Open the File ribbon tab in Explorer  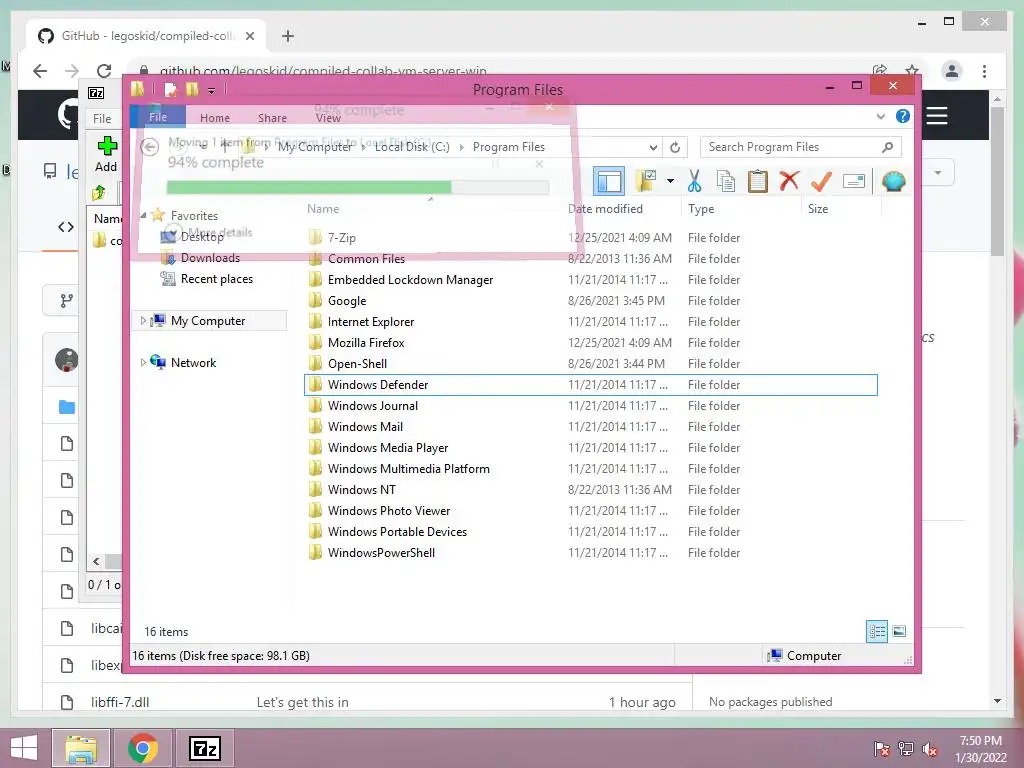pyautogui.click(x=158, y=118)
